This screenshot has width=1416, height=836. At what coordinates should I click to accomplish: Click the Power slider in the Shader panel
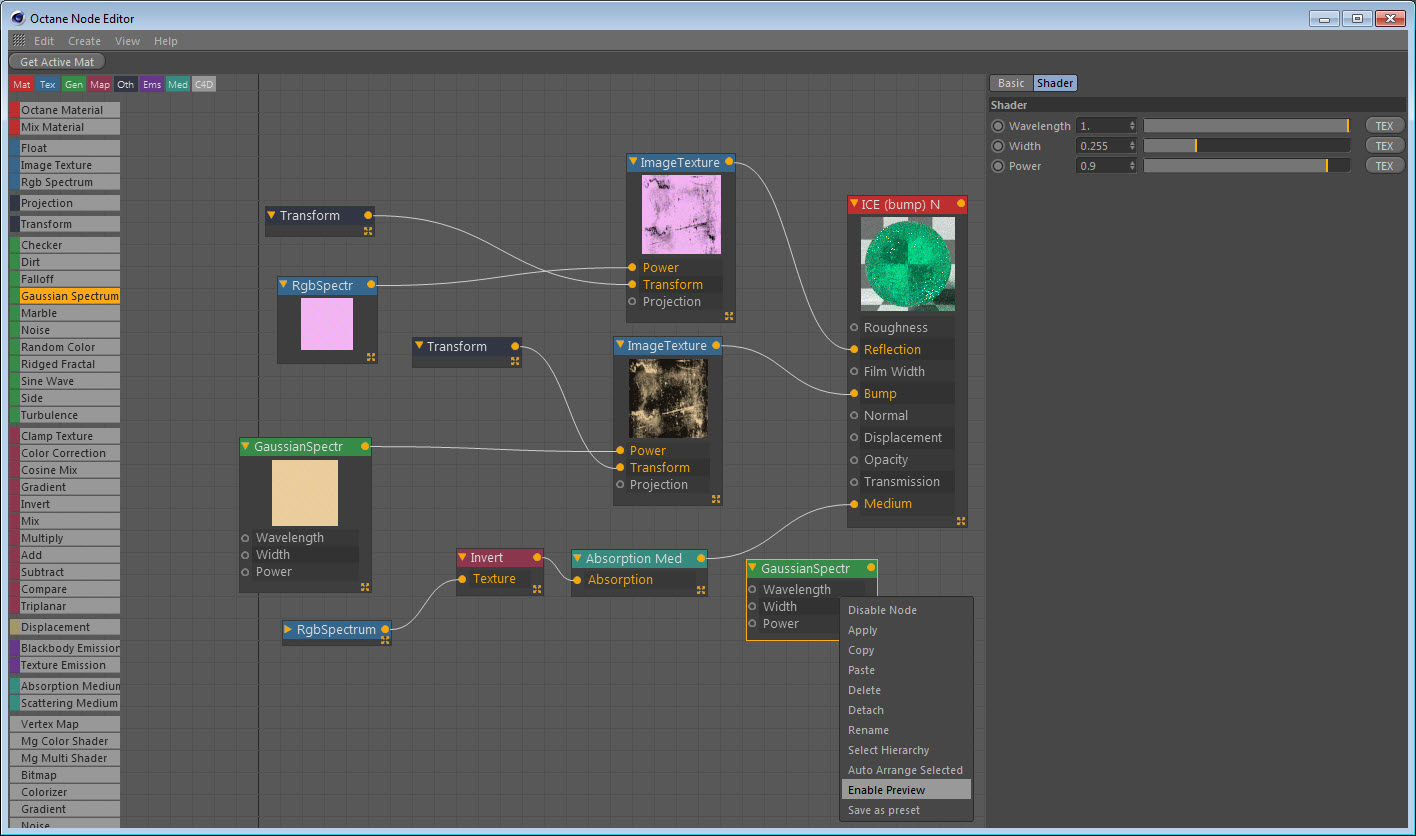1247,166
